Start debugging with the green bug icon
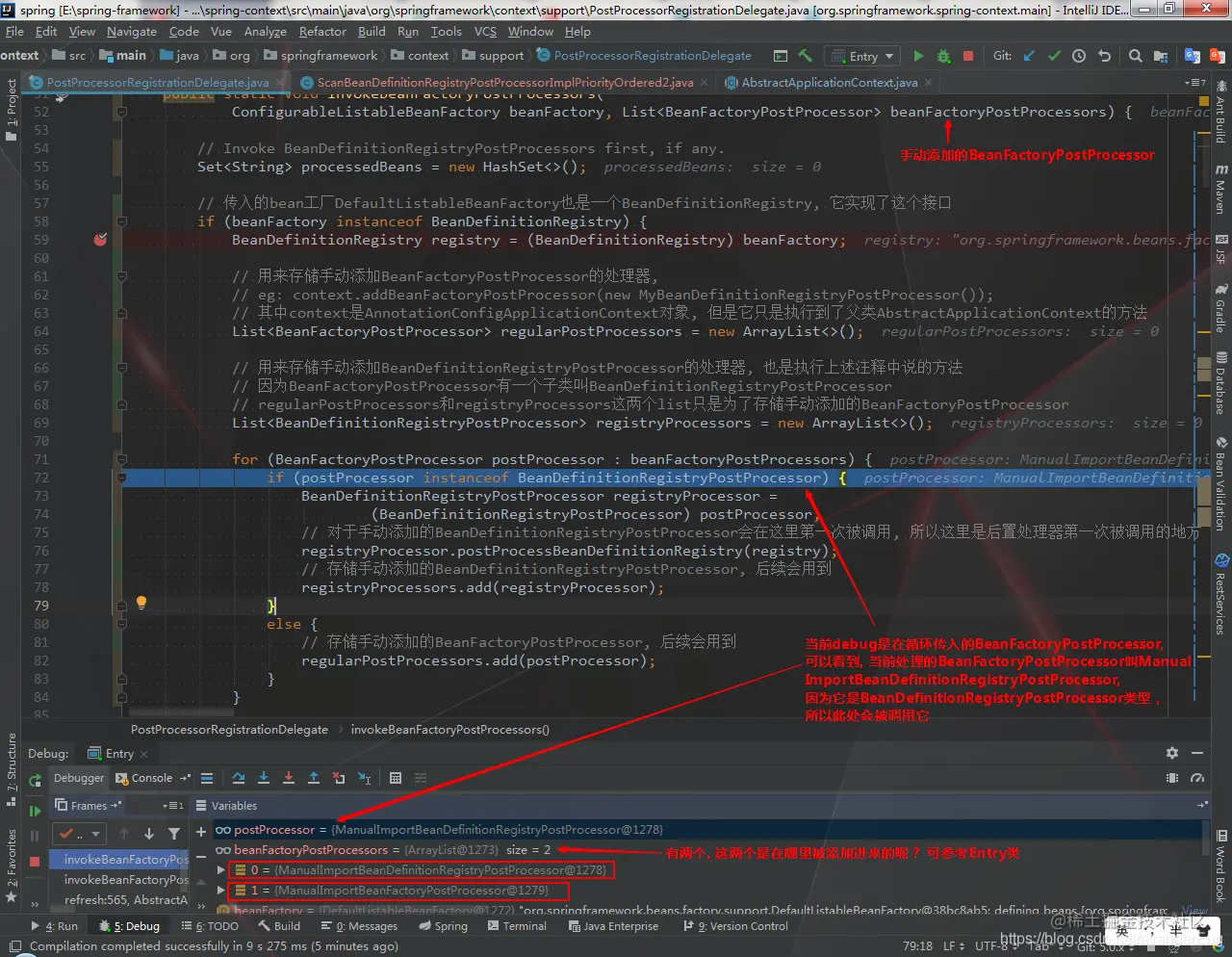1232x957 pixels. pyautogui.click(x=943, y=56)
